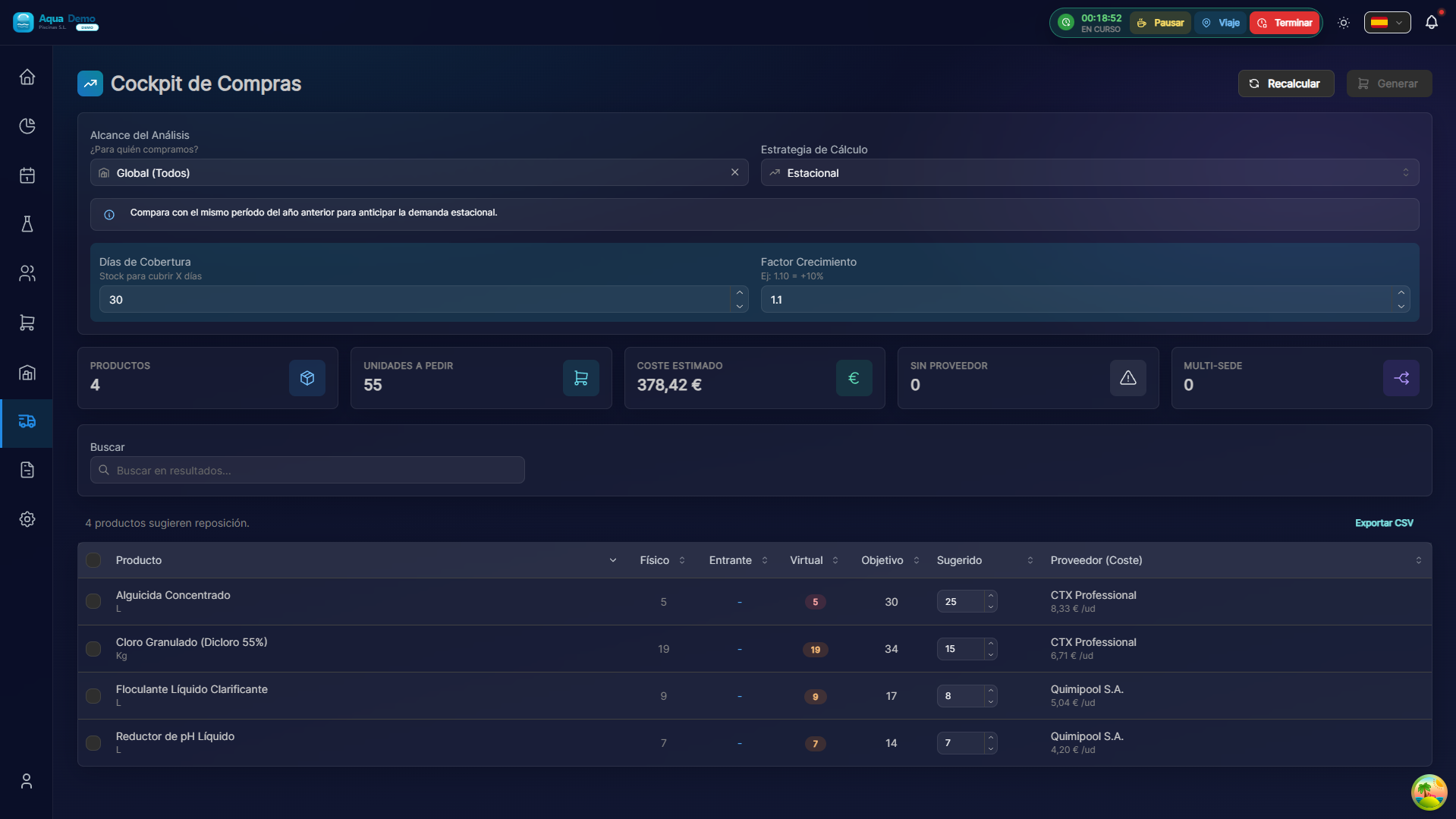Viewport: 1456px width, 819px height.
Task: Select the delivery truck sidebar icon
Action: (27, 421)
